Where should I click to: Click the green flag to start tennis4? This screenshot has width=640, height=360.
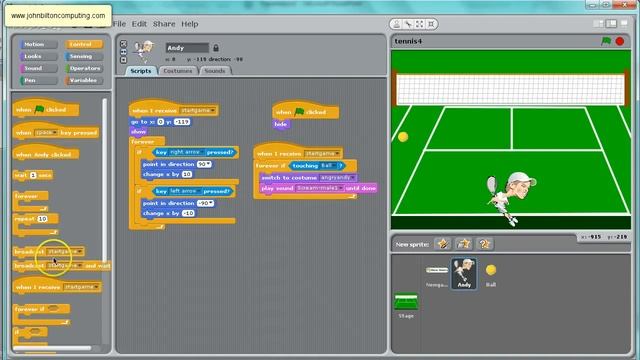click(x=606, y=41)
